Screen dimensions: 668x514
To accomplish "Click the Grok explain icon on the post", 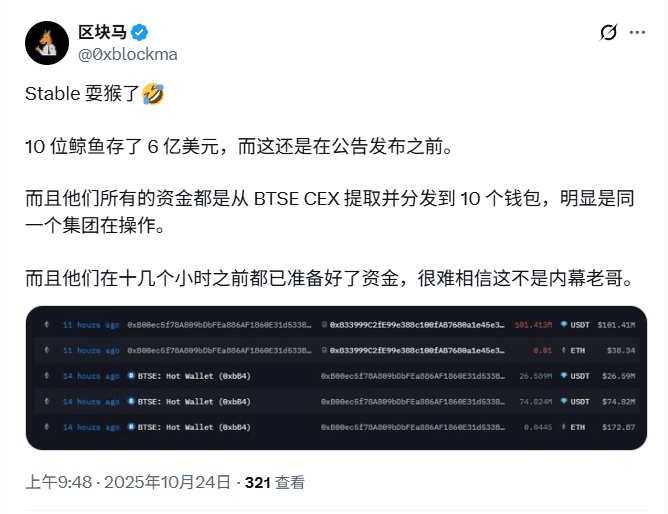I will [608, 32].
